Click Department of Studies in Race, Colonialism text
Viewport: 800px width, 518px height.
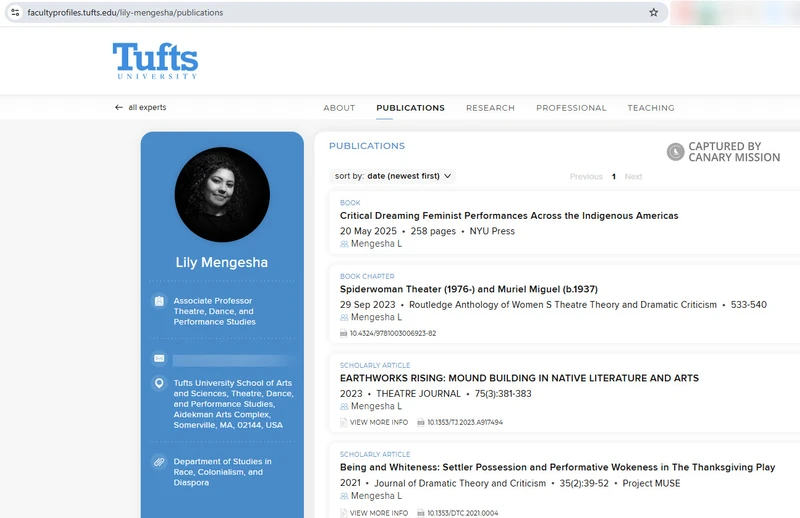click(222, 472)
